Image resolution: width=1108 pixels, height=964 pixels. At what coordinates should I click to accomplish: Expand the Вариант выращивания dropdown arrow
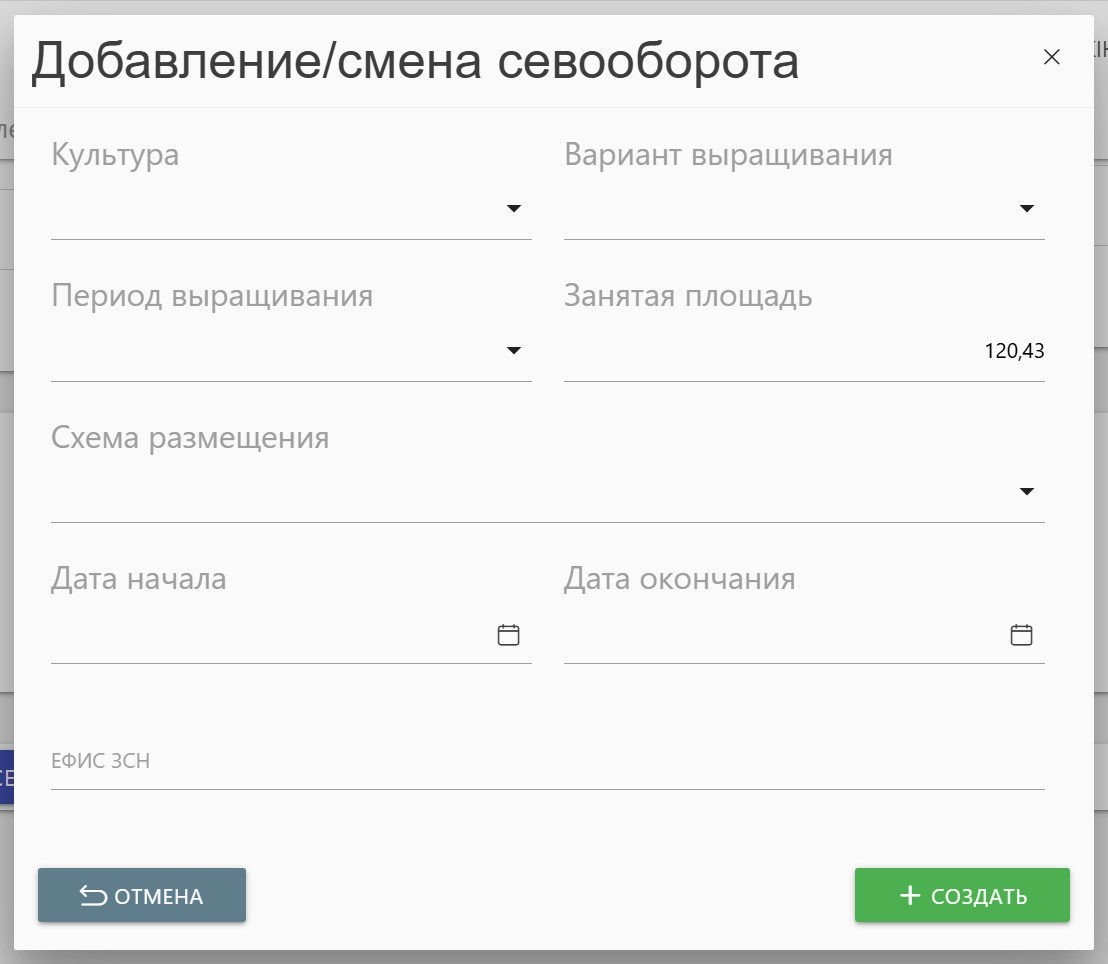(x=1026, y=209)
